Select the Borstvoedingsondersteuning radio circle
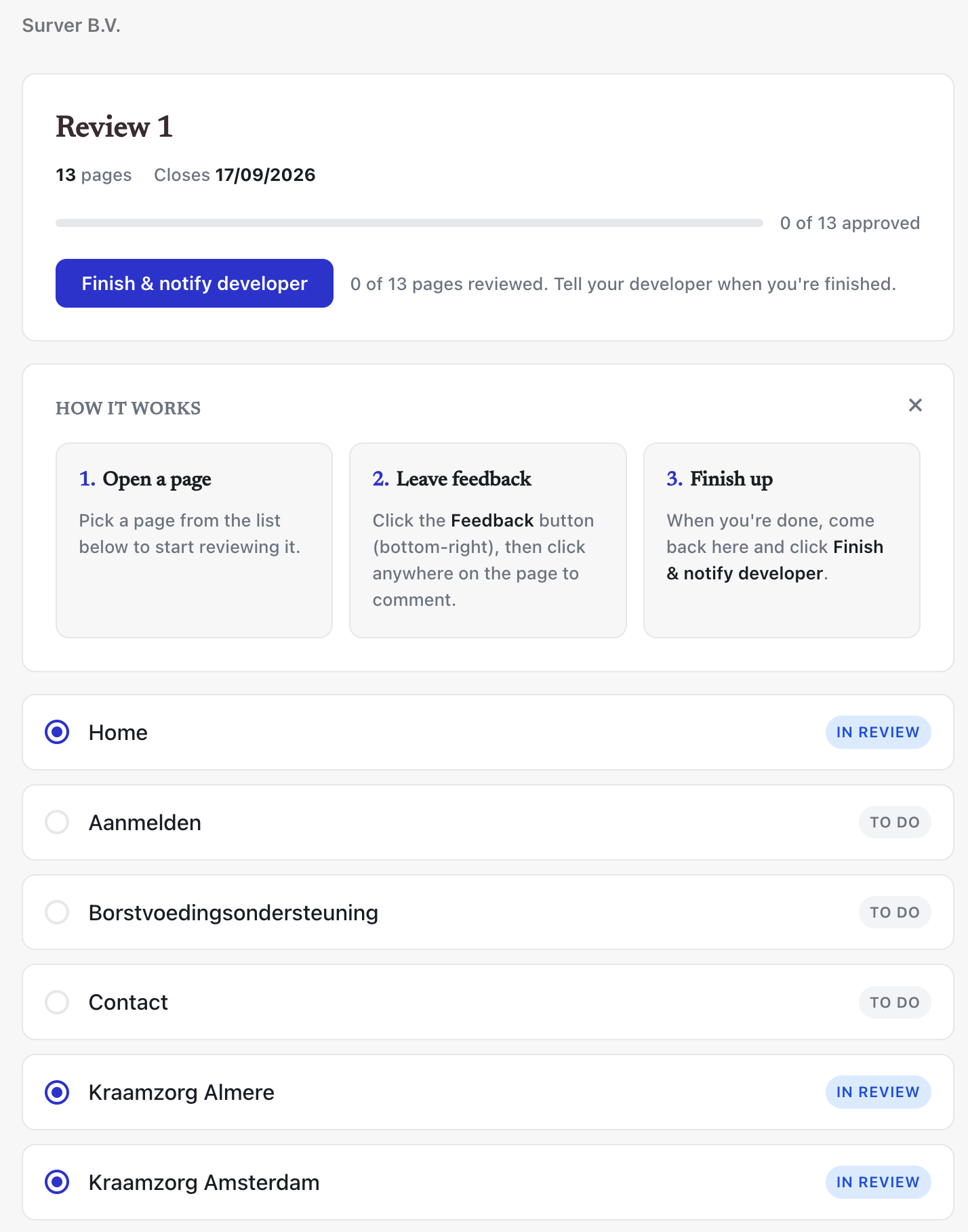The width and height of the screenshot is (968, 1232). point(57,912)
